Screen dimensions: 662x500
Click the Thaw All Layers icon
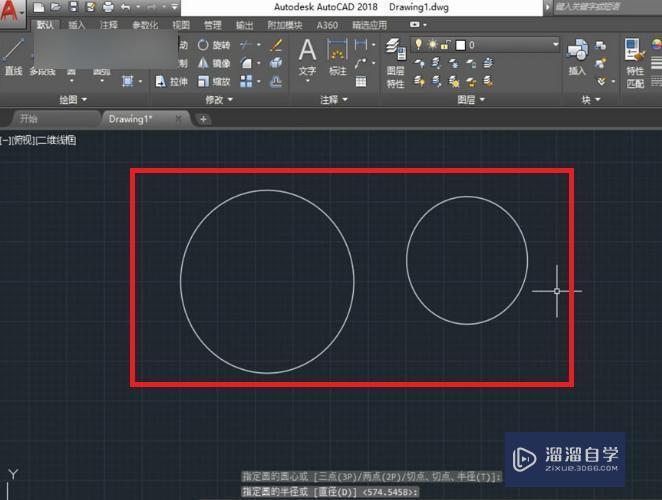[454, 81]
